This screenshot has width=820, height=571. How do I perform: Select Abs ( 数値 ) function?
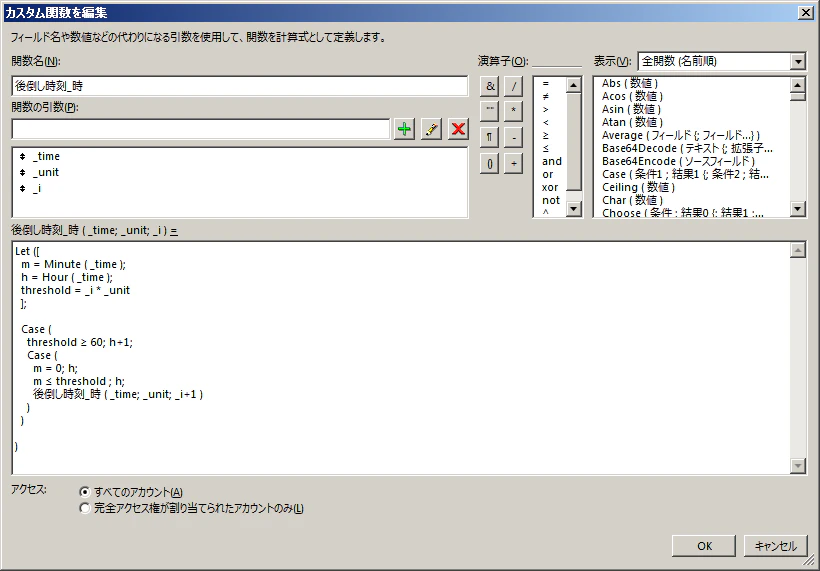(x=630, y=83)
